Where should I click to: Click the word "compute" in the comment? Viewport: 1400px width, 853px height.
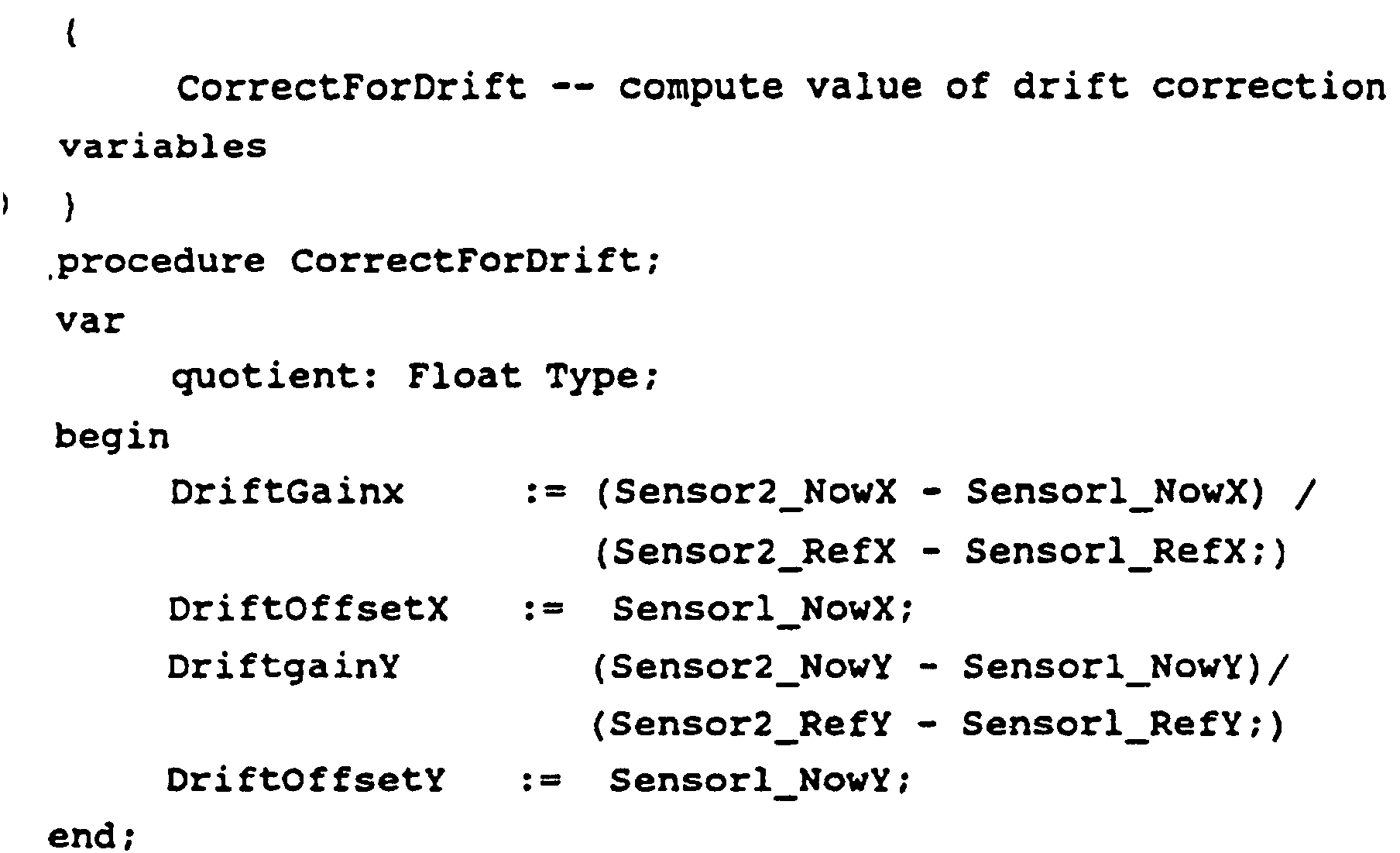(x=700, y=87)
